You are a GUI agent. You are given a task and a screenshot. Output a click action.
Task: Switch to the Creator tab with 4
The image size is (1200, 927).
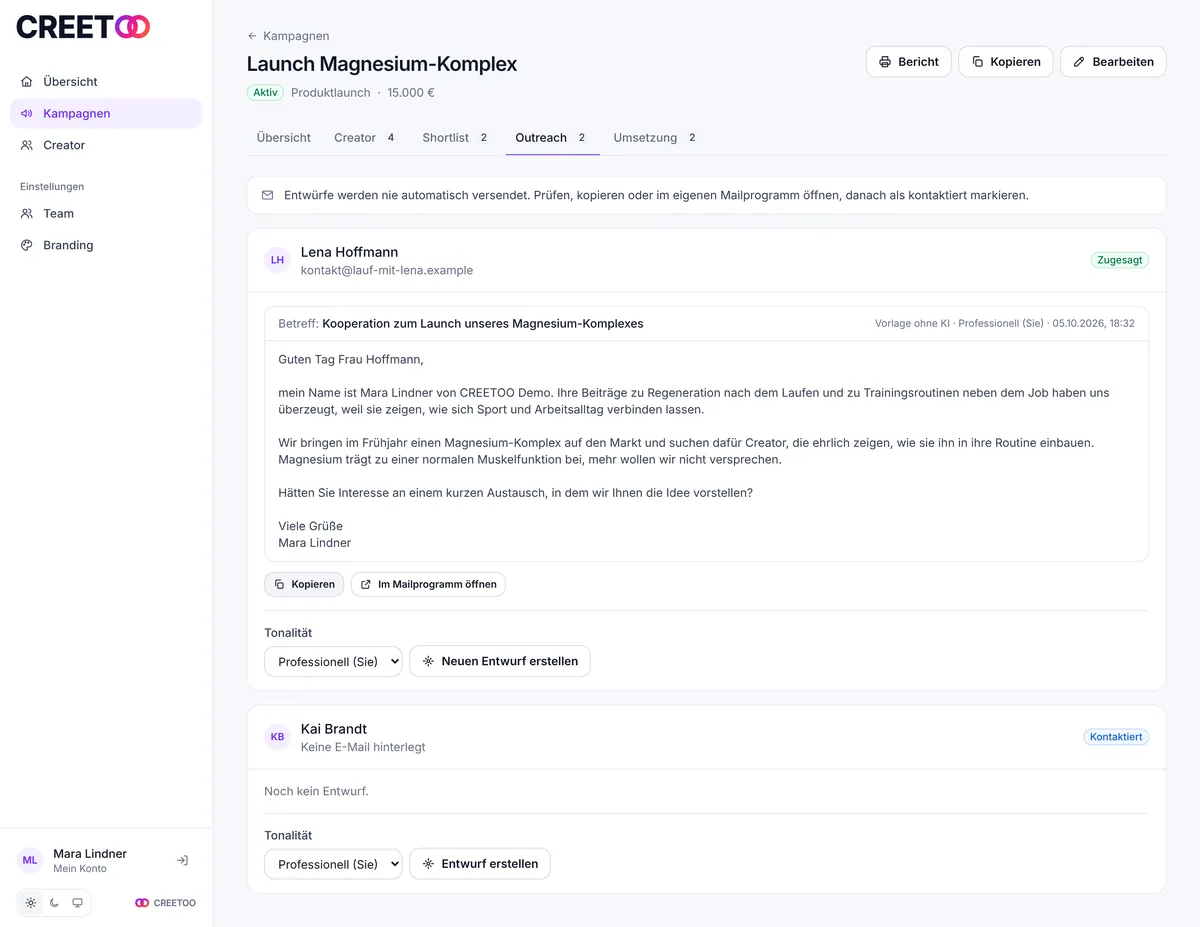365,138
